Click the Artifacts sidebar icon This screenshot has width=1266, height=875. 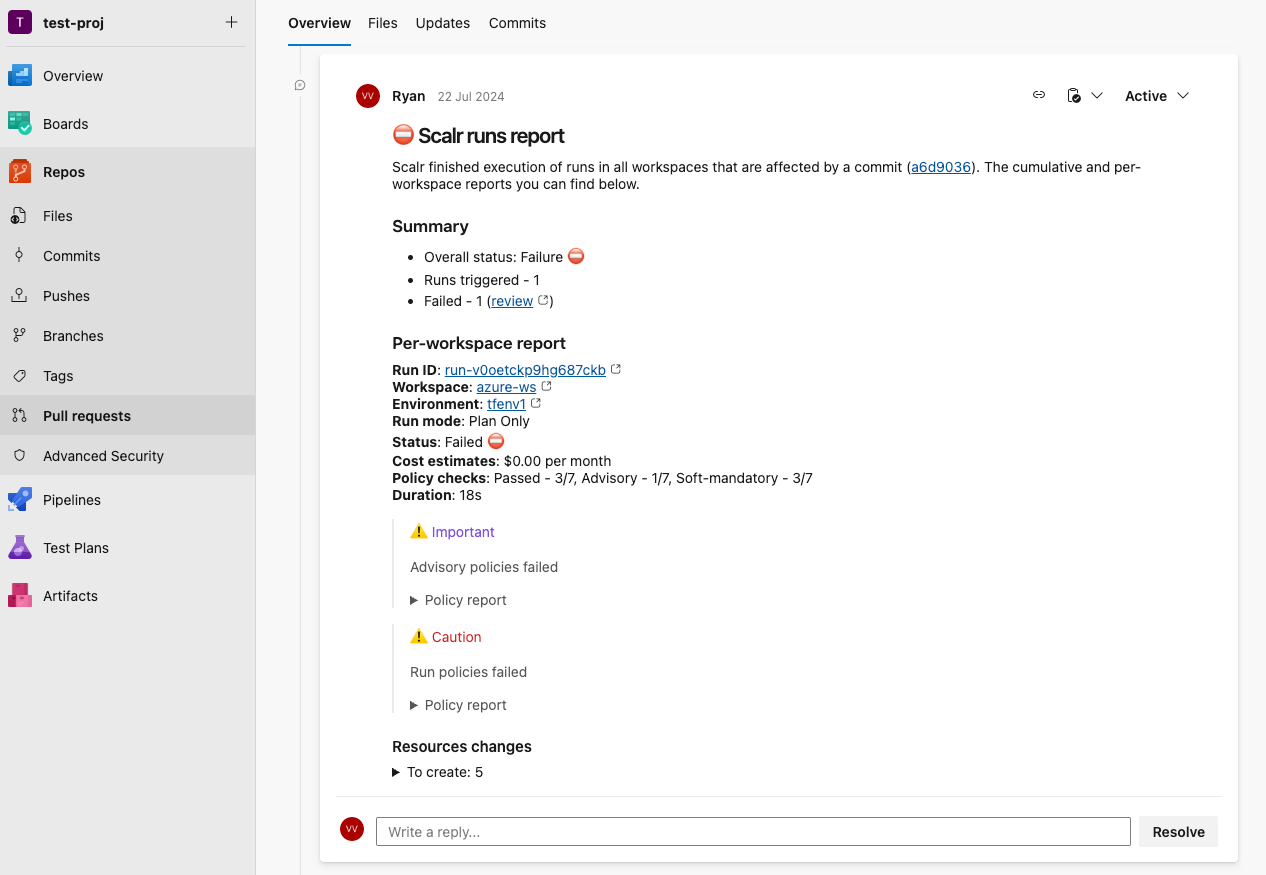(20, 596)
